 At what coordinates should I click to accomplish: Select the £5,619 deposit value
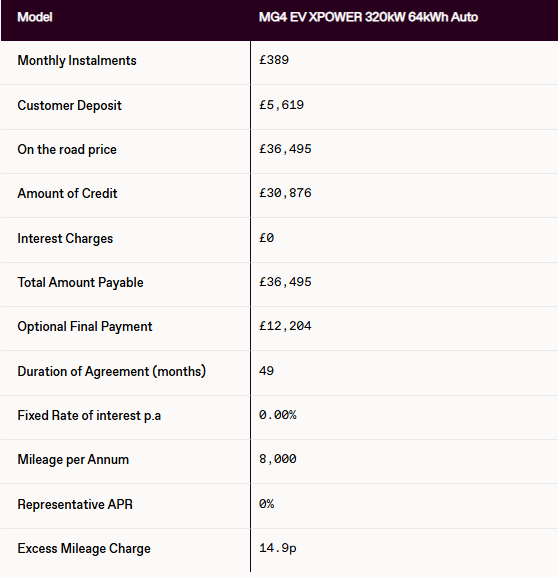tap(282, 105)
